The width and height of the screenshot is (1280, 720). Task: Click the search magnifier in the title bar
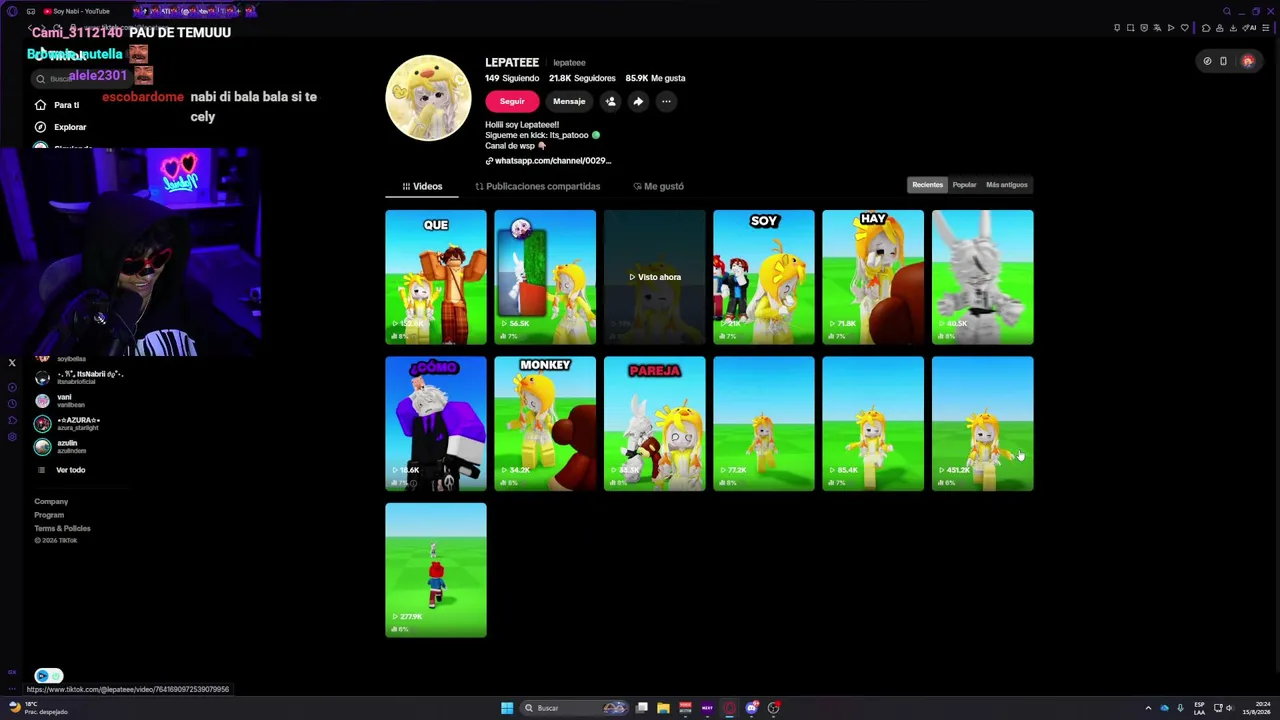point(1225,11)
